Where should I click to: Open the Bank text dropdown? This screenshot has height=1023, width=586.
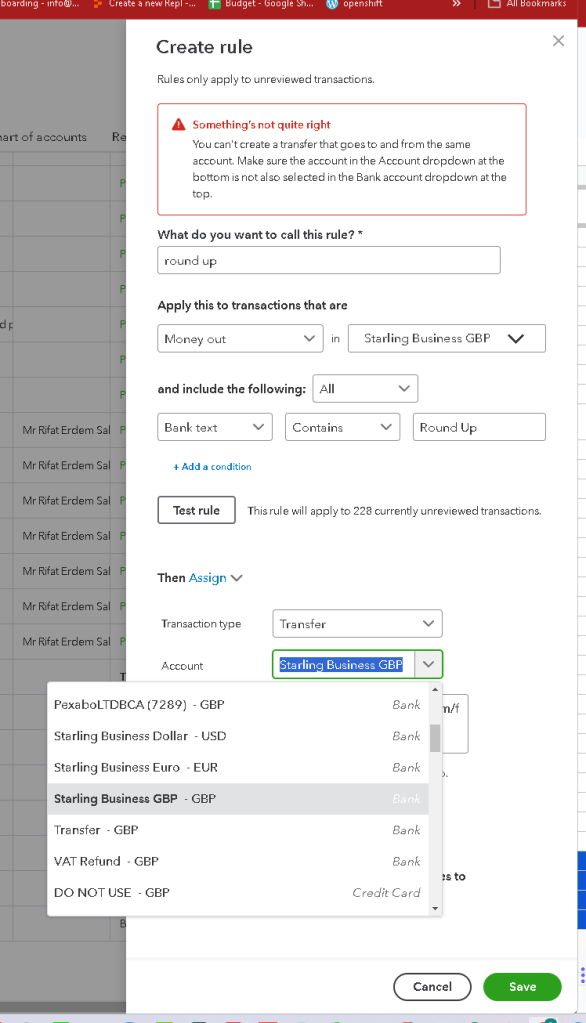click(215, 427)
